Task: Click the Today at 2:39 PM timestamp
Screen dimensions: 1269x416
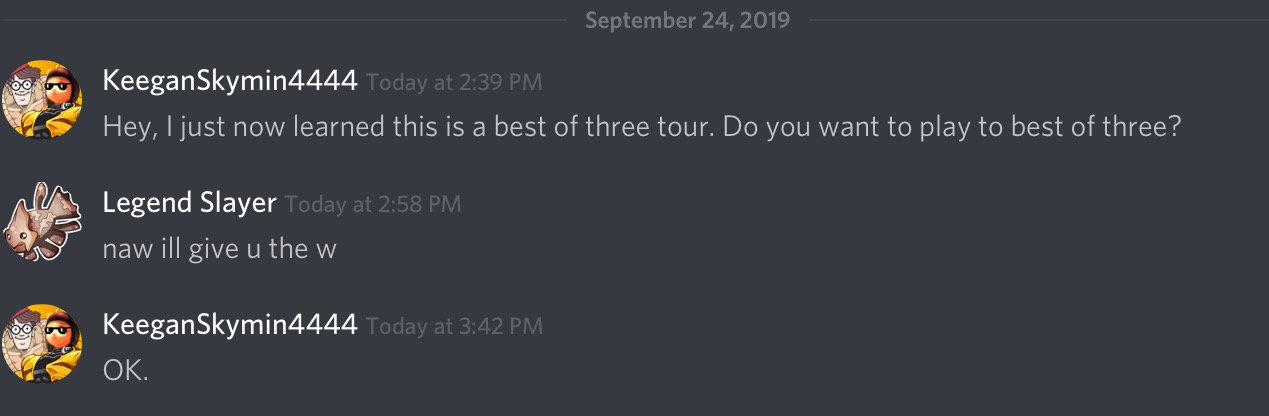Action: (x=455, y=83)
